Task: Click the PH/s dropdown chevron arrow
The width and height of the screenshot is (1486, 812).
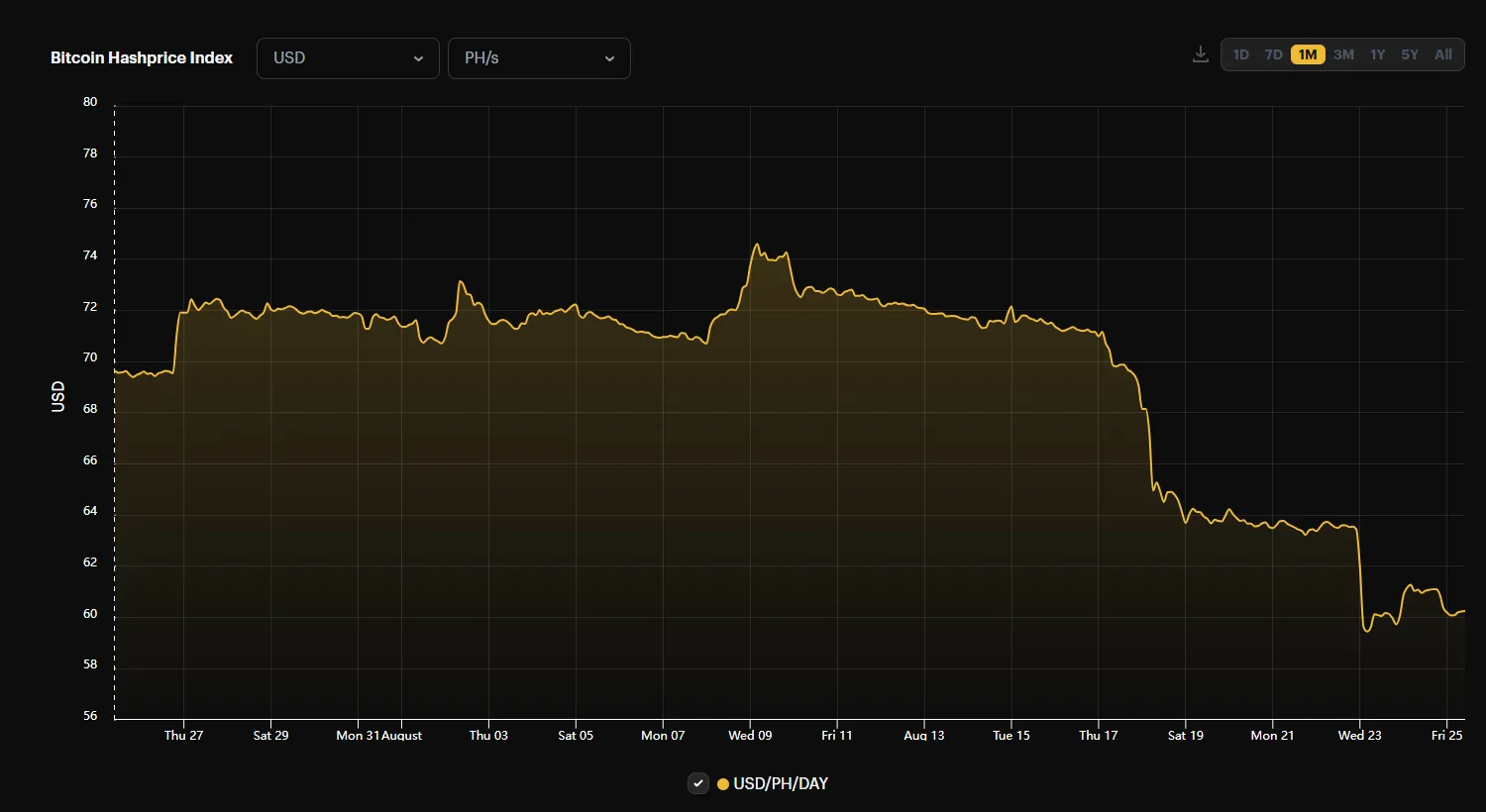Action: coord(609,58)
